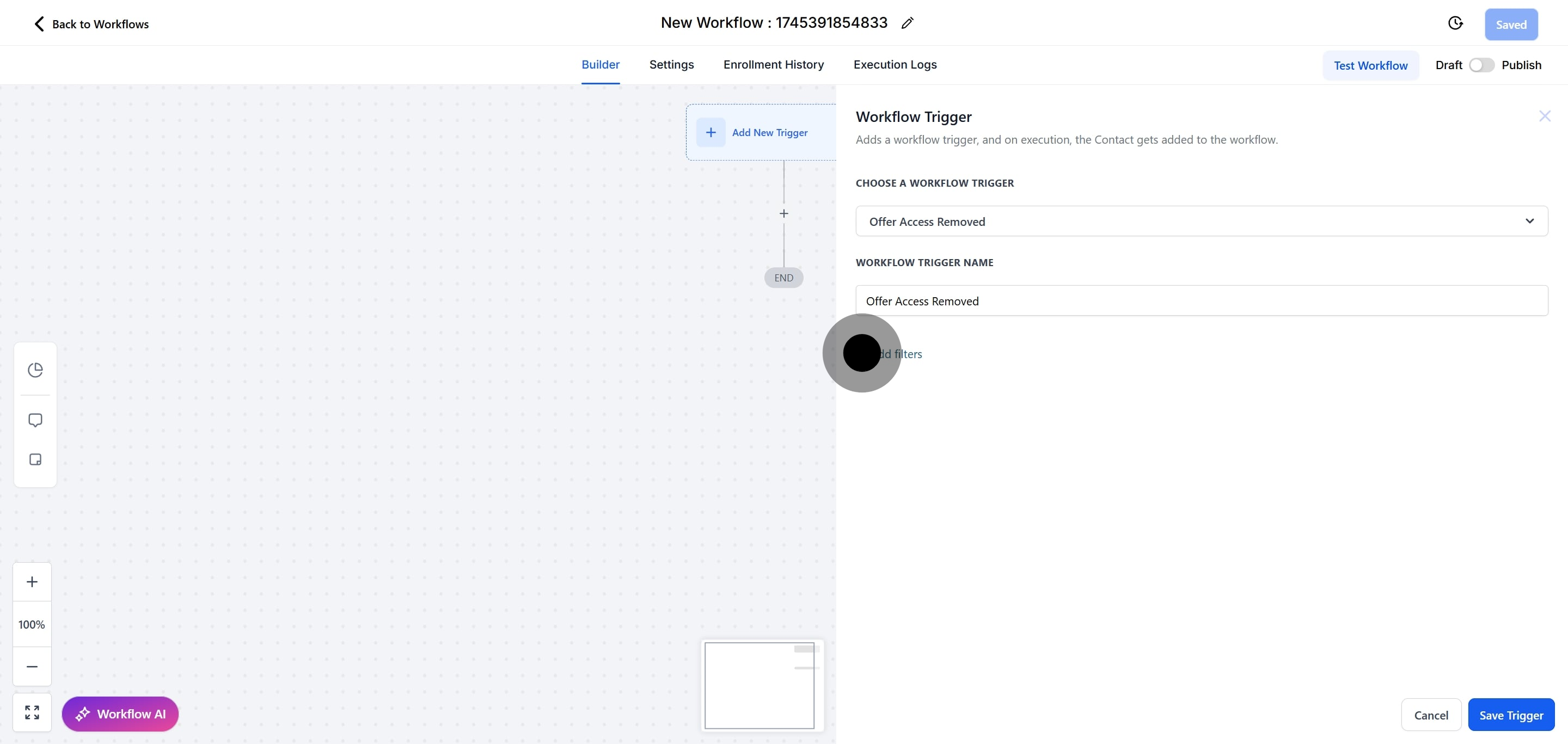
Task: Switch to the Settings tab
Action: pyautogui.click(x=671, y=64)
